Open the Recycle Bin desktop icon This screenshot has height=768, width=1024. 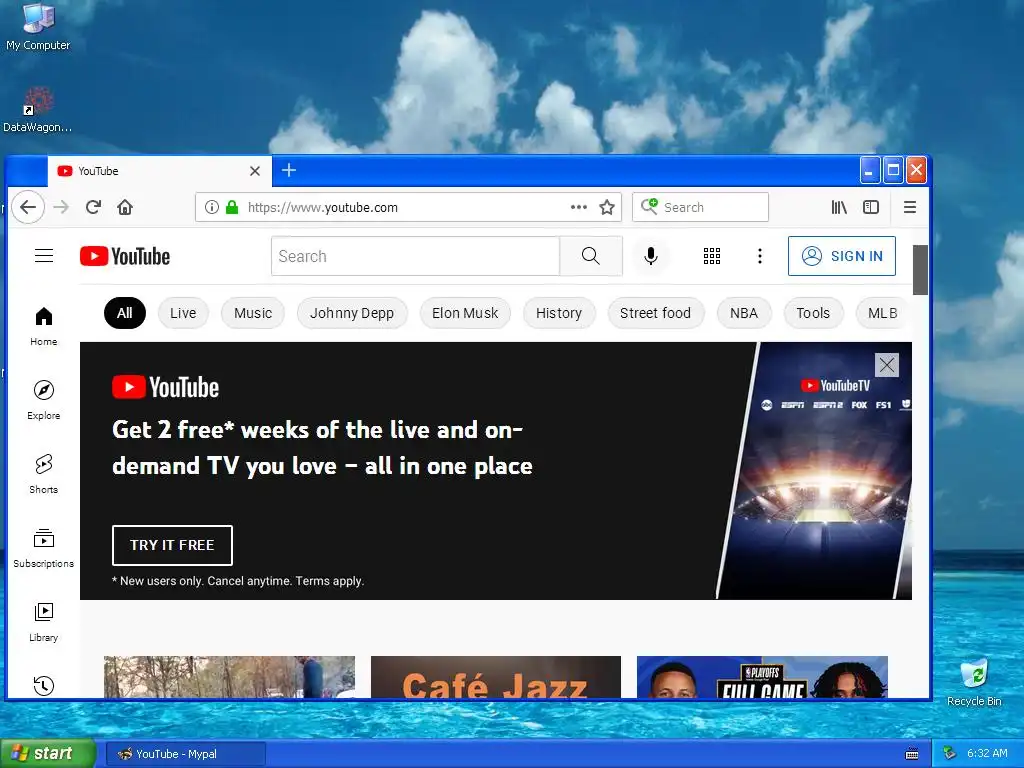pyautogui.click(x=974, y=682)
